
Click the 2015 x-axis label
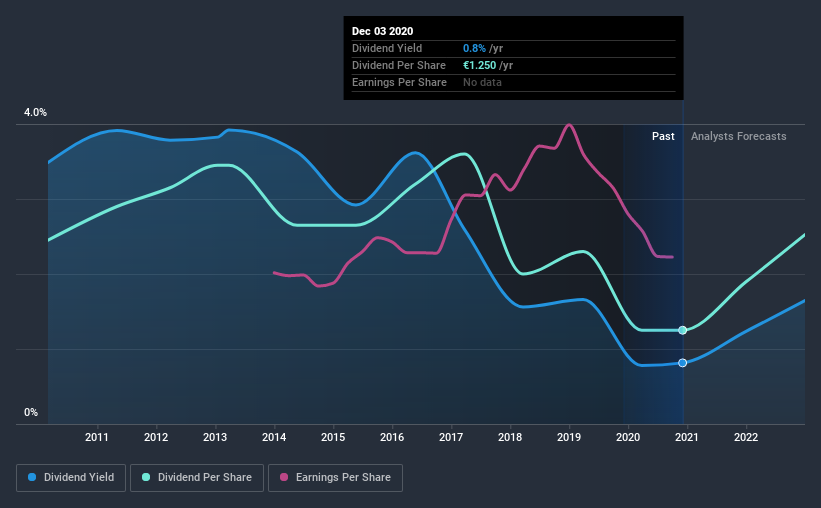pos(333,437)
